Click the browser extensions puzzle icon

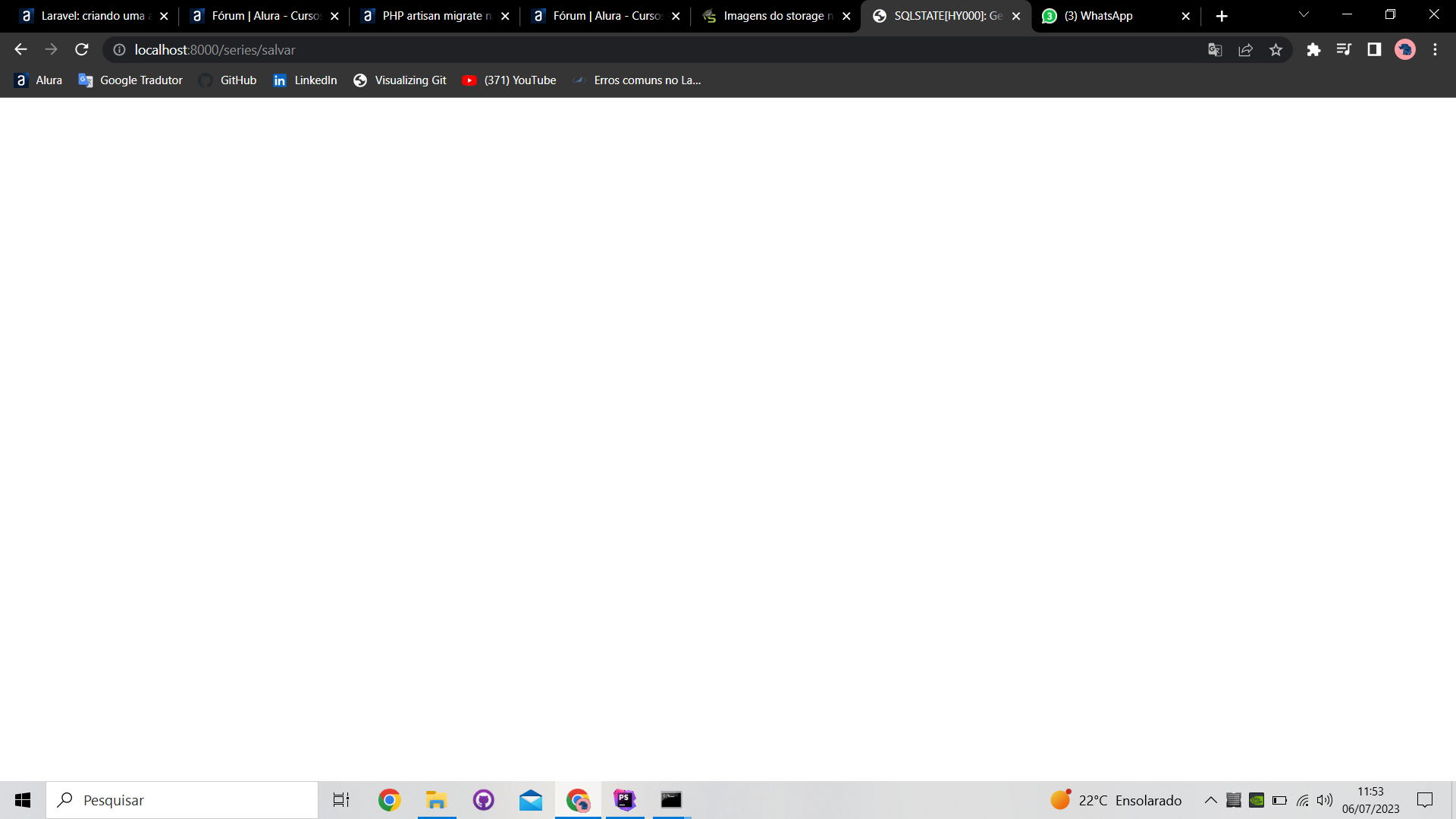pos(1313,49)
